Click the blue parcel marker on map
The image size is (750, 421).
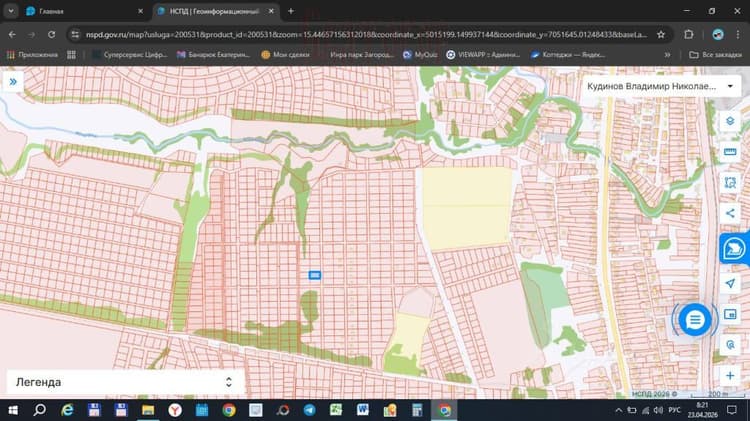tap(314, 275)
